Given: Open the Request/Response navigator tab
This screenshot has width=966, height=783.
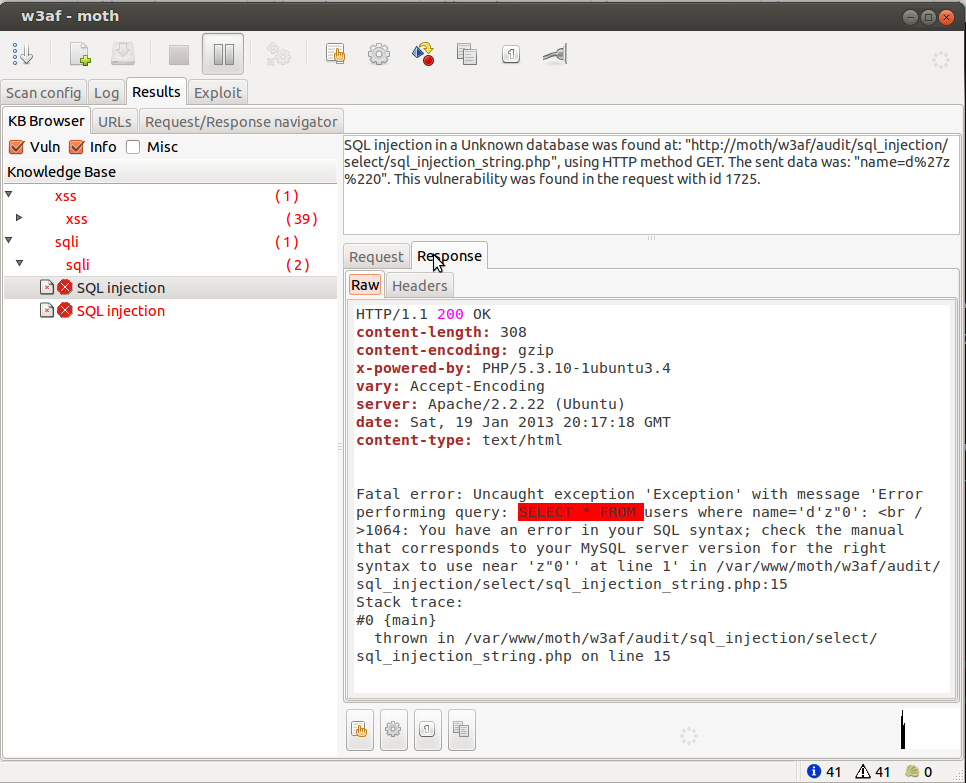Looking at the screenshot, I should 241,122.
